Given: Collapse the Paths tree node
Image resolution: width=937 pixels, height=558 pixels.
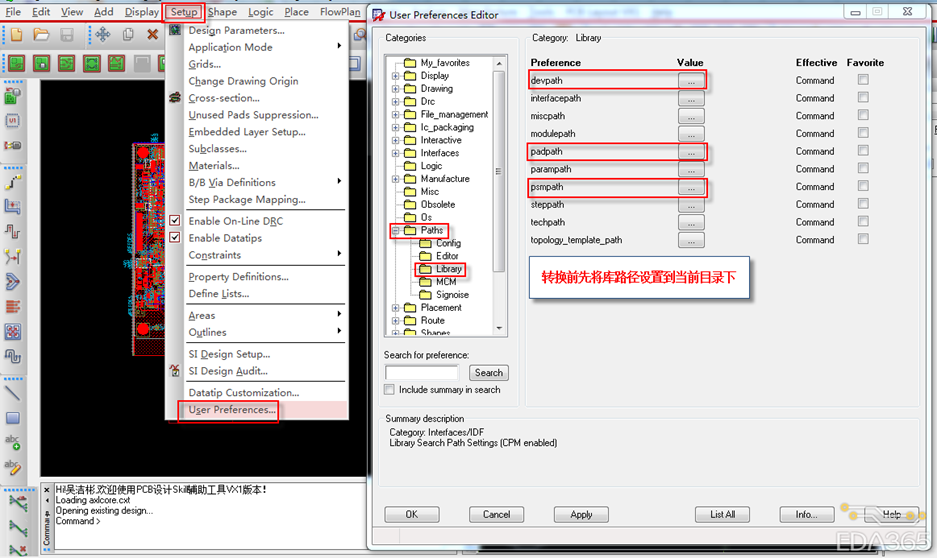Looking at the screenshot, I should coord(396,231).
